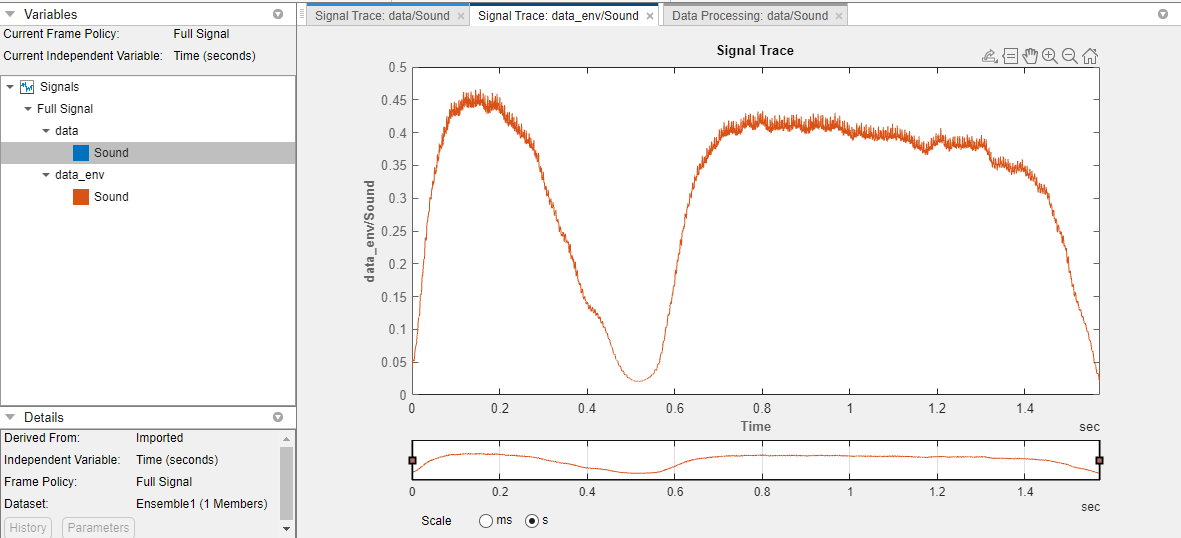Select the s scale radio button
This screenshot has width=1181, height=538.
click(532, 521)
